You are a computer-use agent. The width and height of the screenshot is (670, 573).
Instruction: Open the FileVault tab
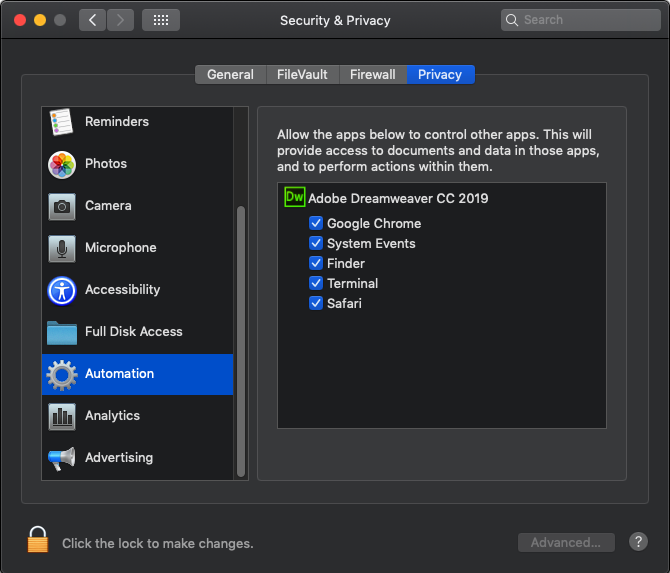point(302,74)
